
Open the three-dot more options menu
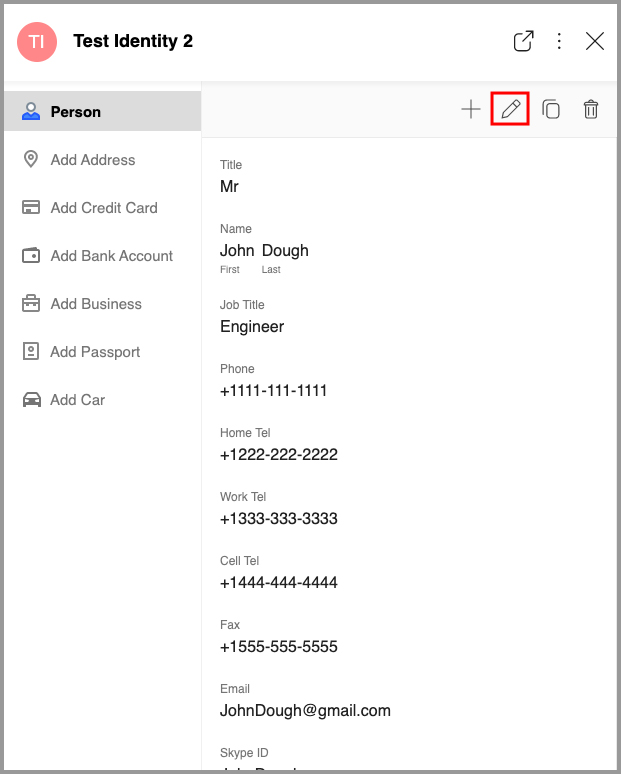click(559, 41)
